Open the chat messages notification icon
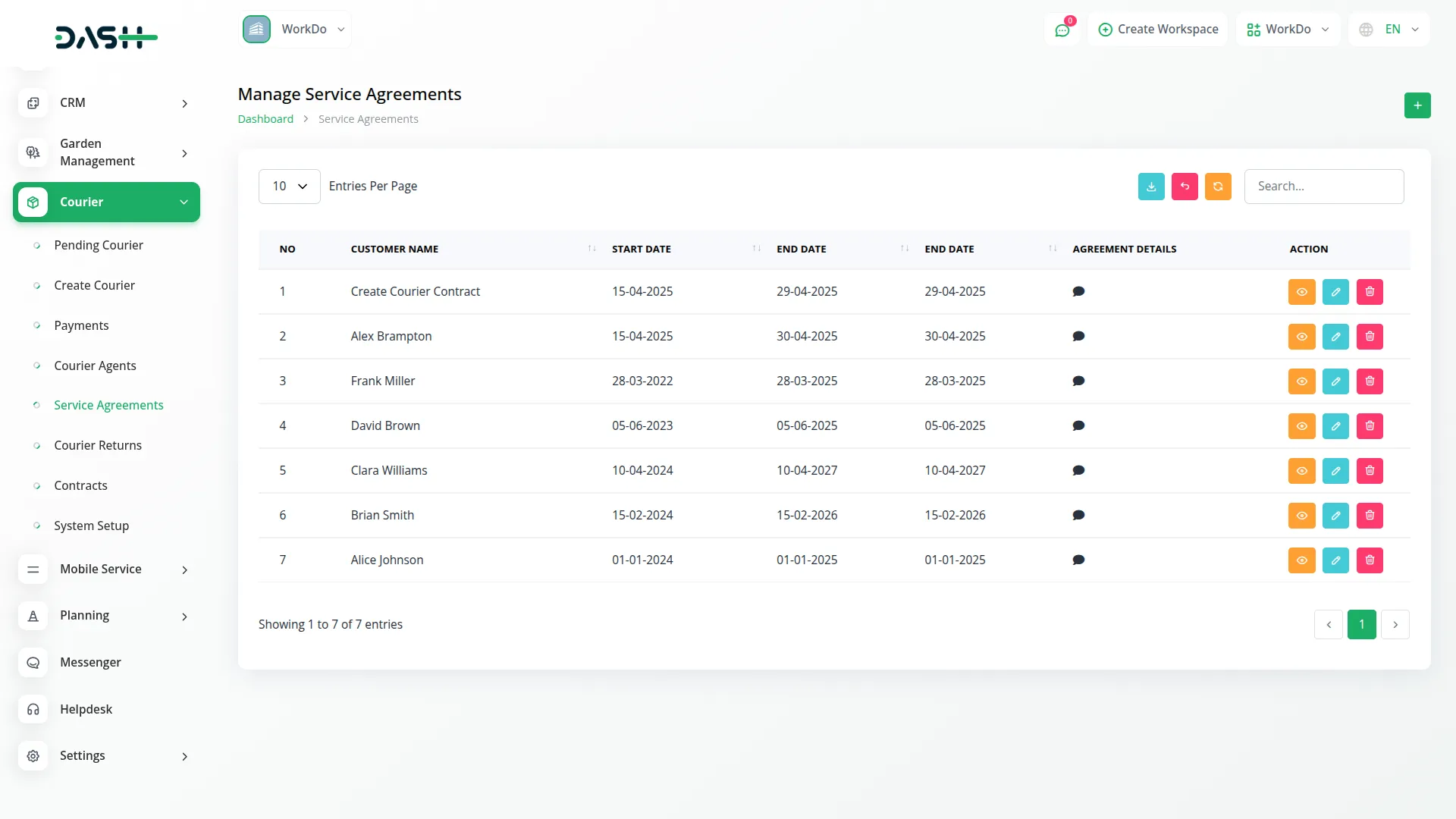This screenshot has width=1456, height=819. pyautogui.click(x=1062, y=30)
